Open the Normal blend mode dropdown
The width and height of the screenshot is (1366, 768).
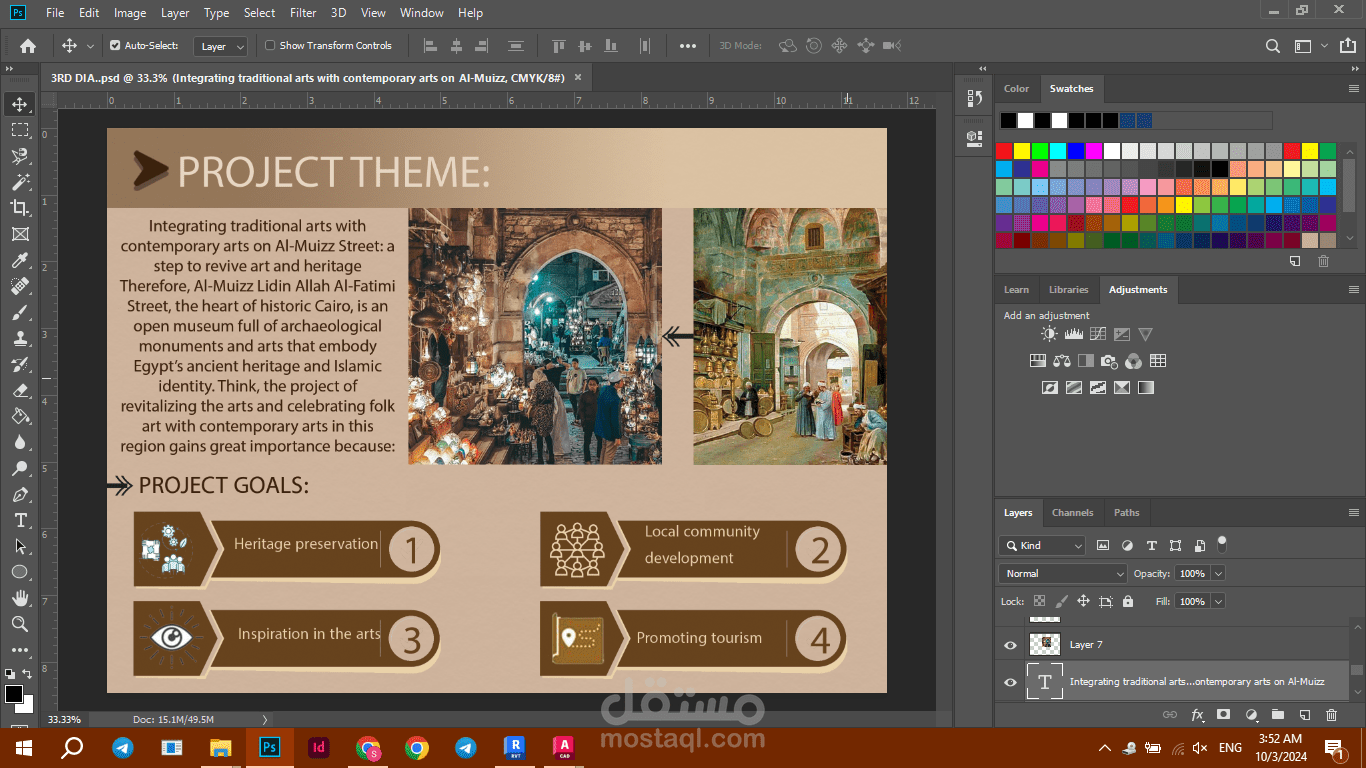[x=1062, y=573]
